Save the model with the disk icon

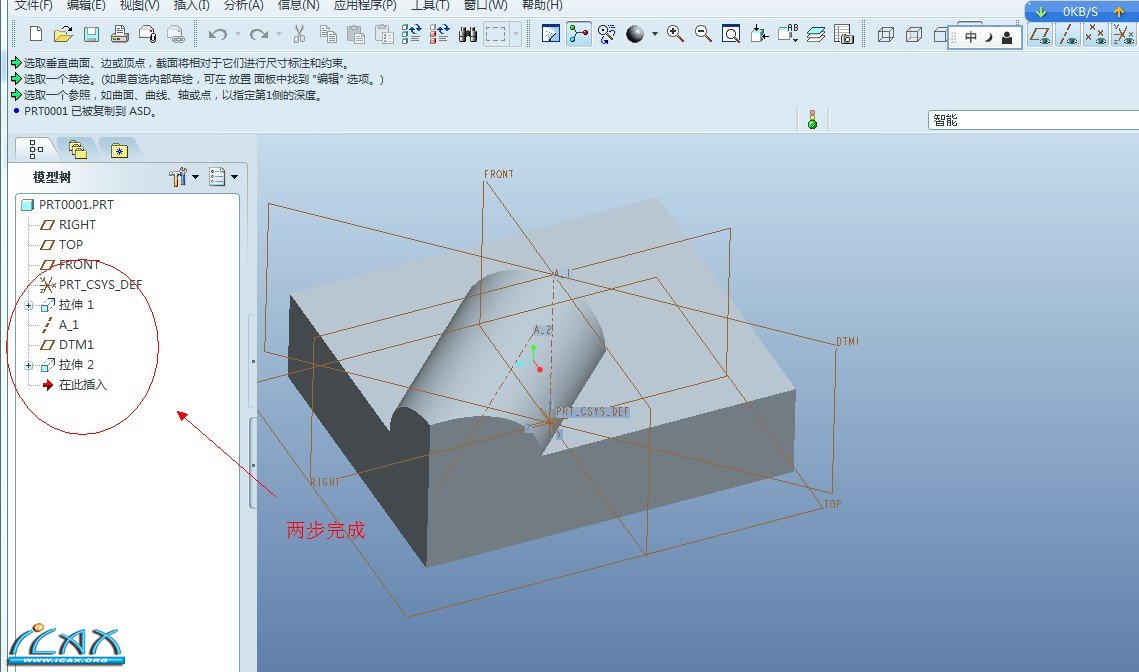coord(91,35)
